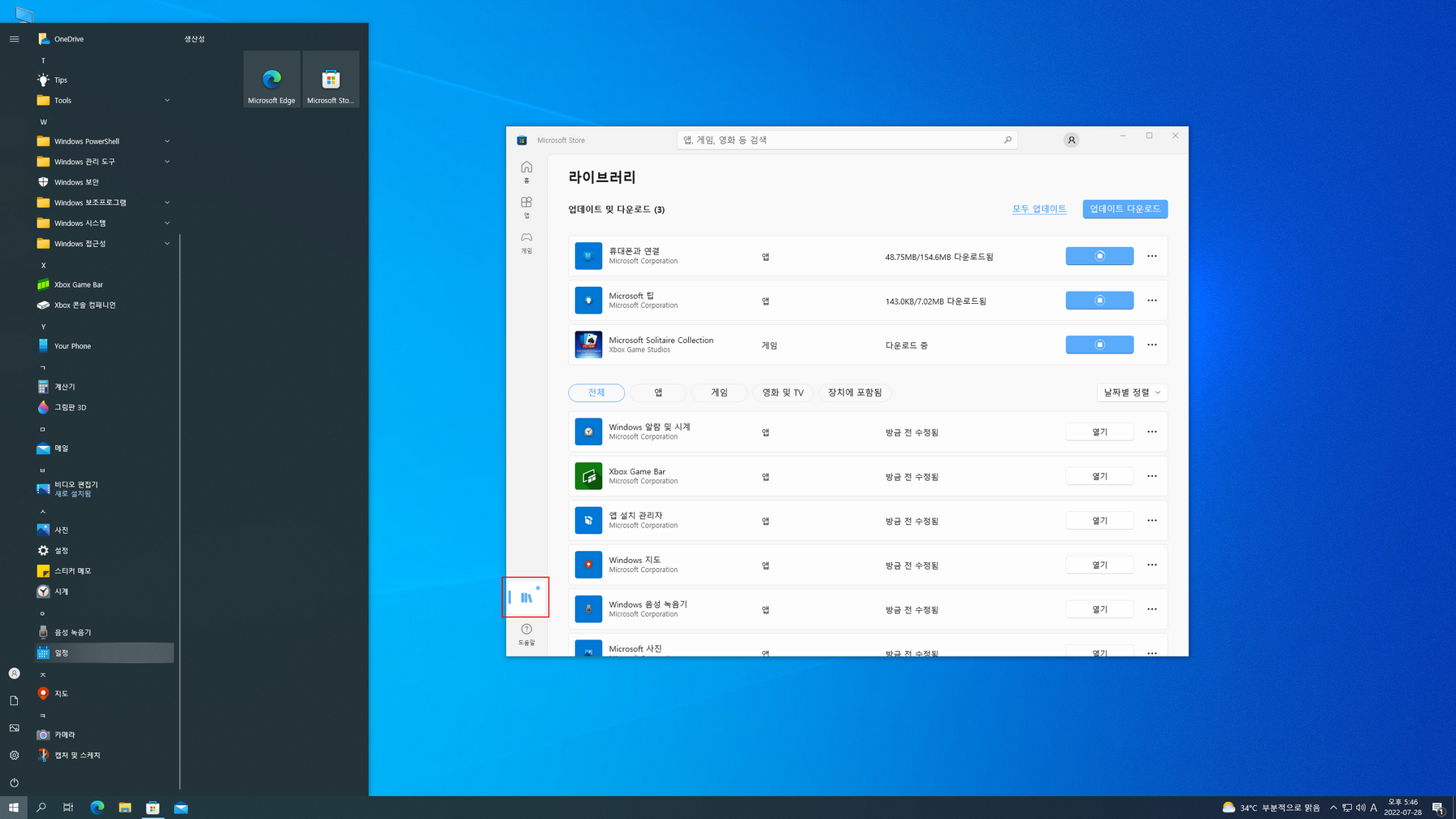Open more options for Microsoft 팁
The image size is (1456, 819).
point(1151,301)
